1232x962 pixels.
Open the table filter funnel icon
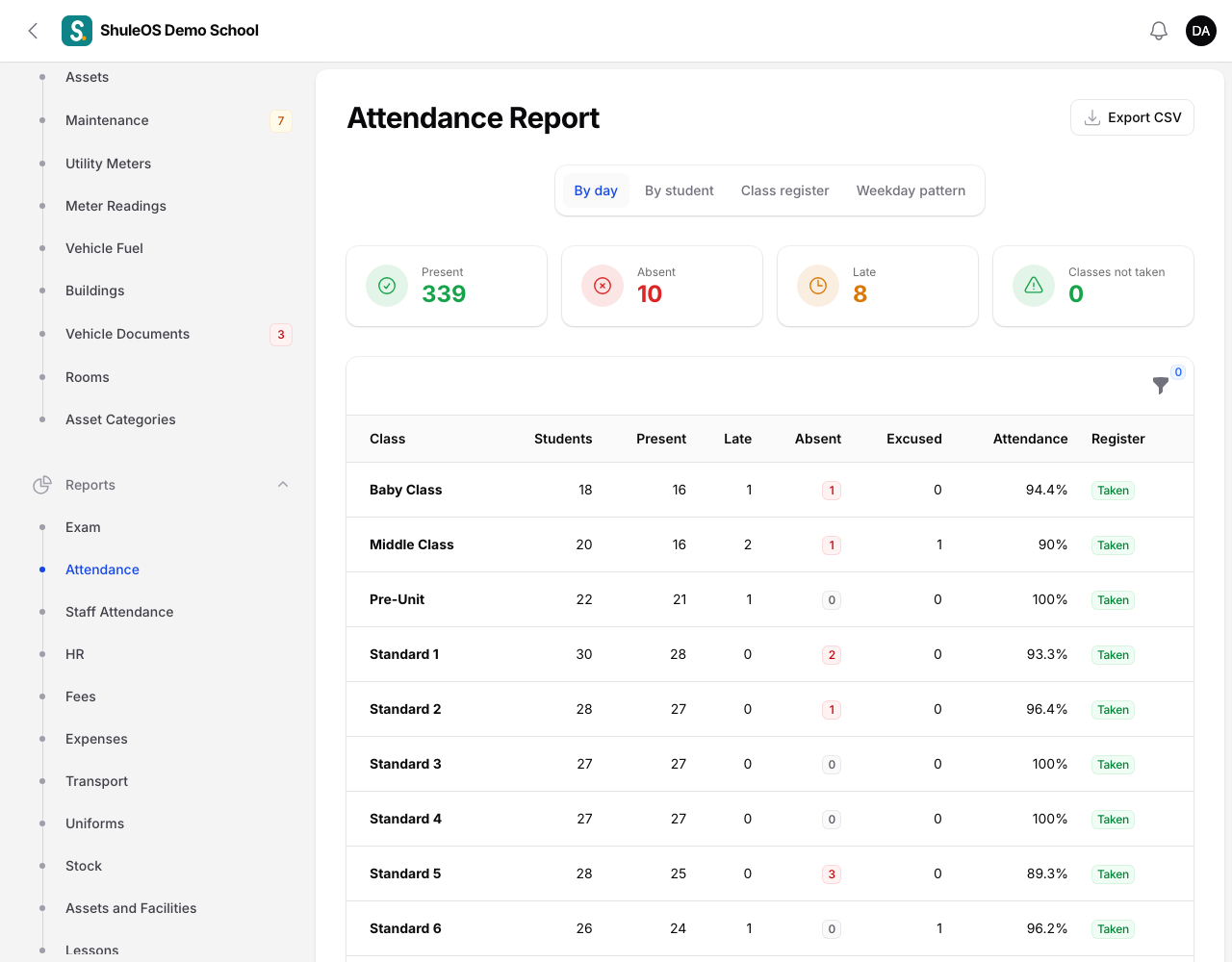point(1161,386)
